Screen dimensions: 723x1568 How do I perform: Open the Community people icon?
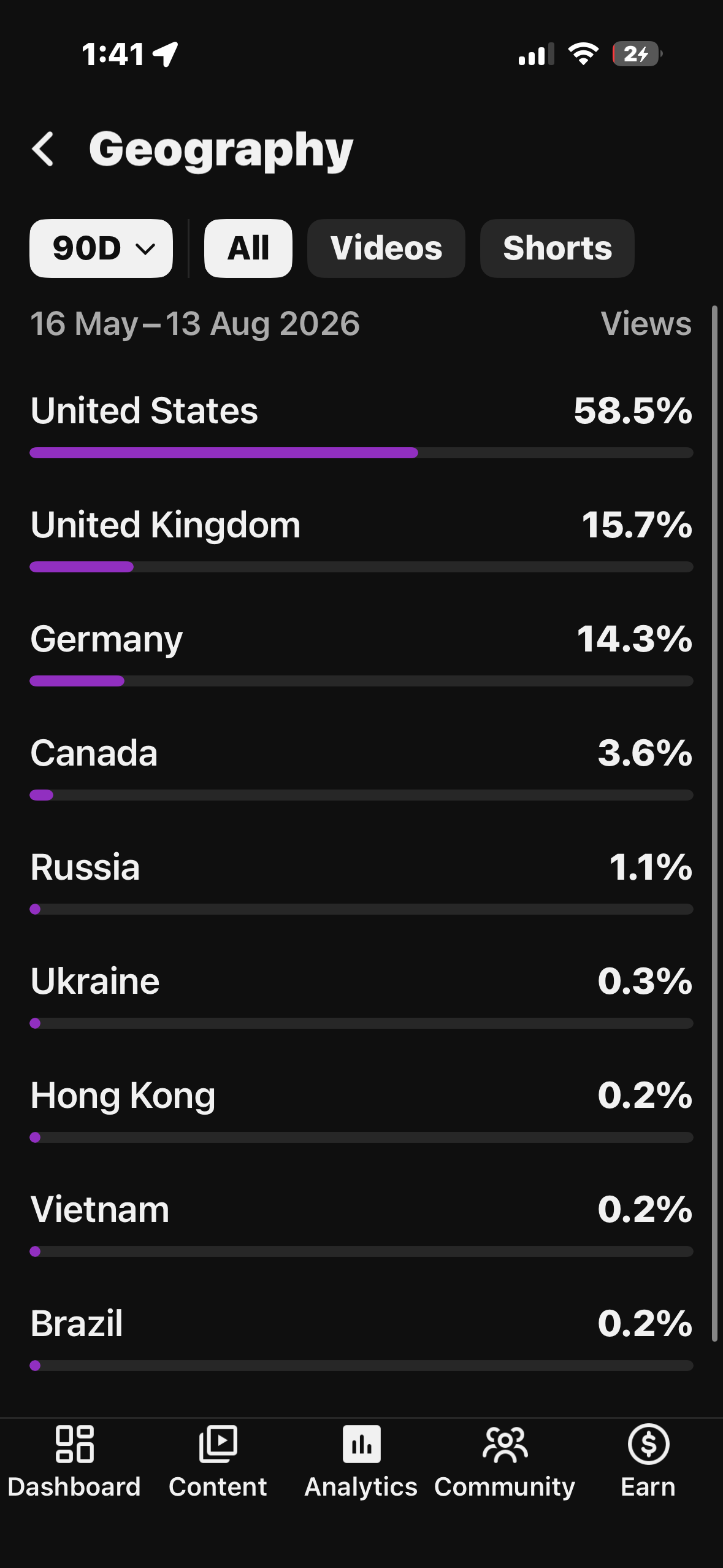coord(505,1444)
